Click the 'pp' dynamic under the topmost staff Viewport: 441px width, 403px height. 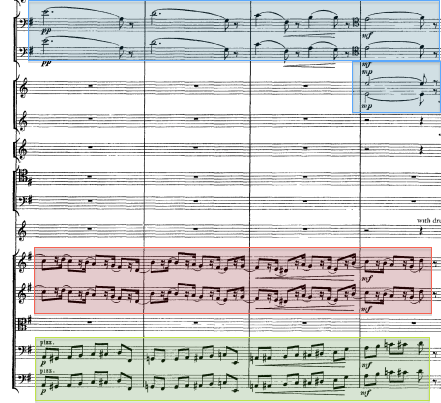pyautogui.click(x=47, y=31)
